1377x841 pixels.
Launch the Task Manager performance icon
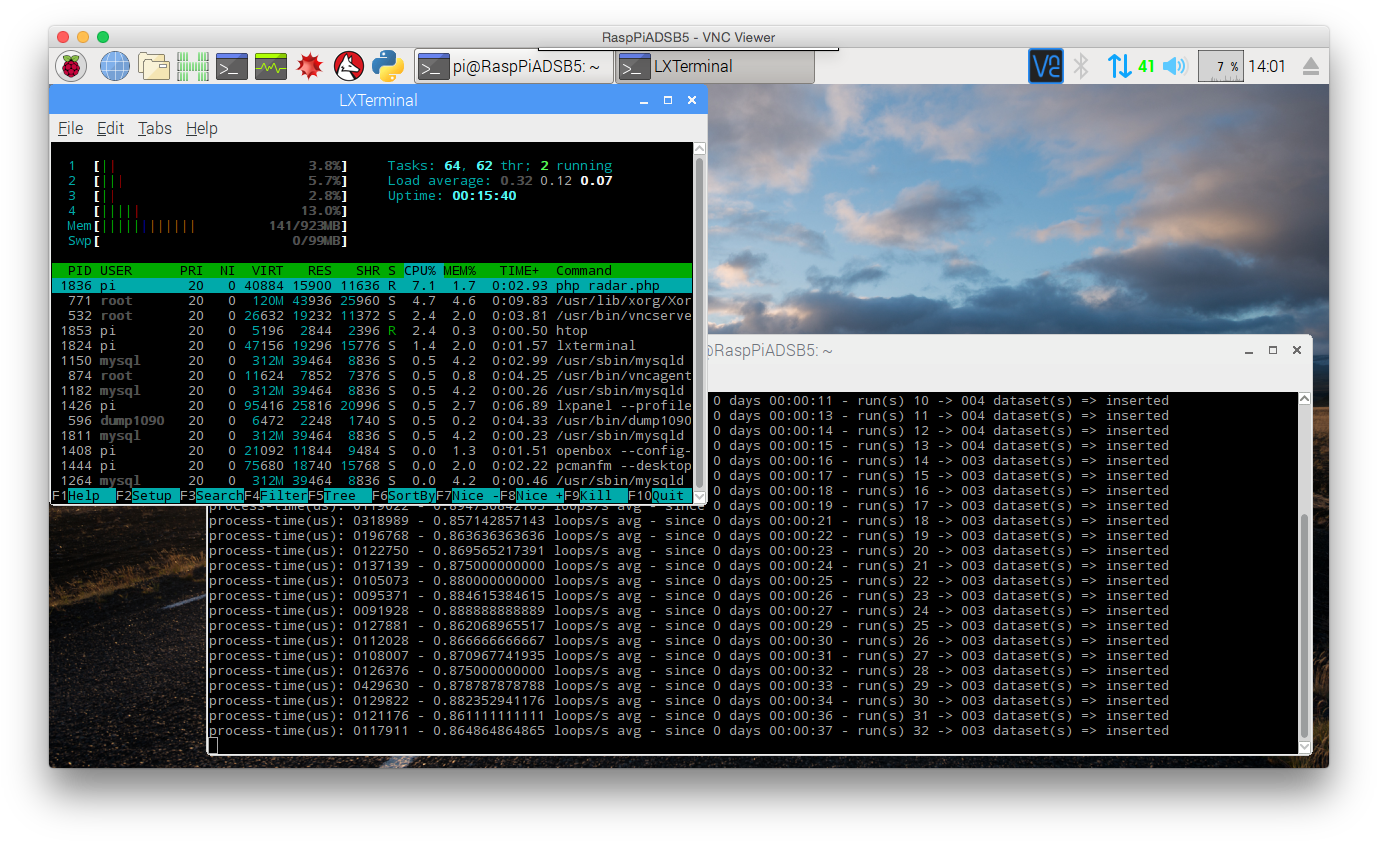pos(271,65)
